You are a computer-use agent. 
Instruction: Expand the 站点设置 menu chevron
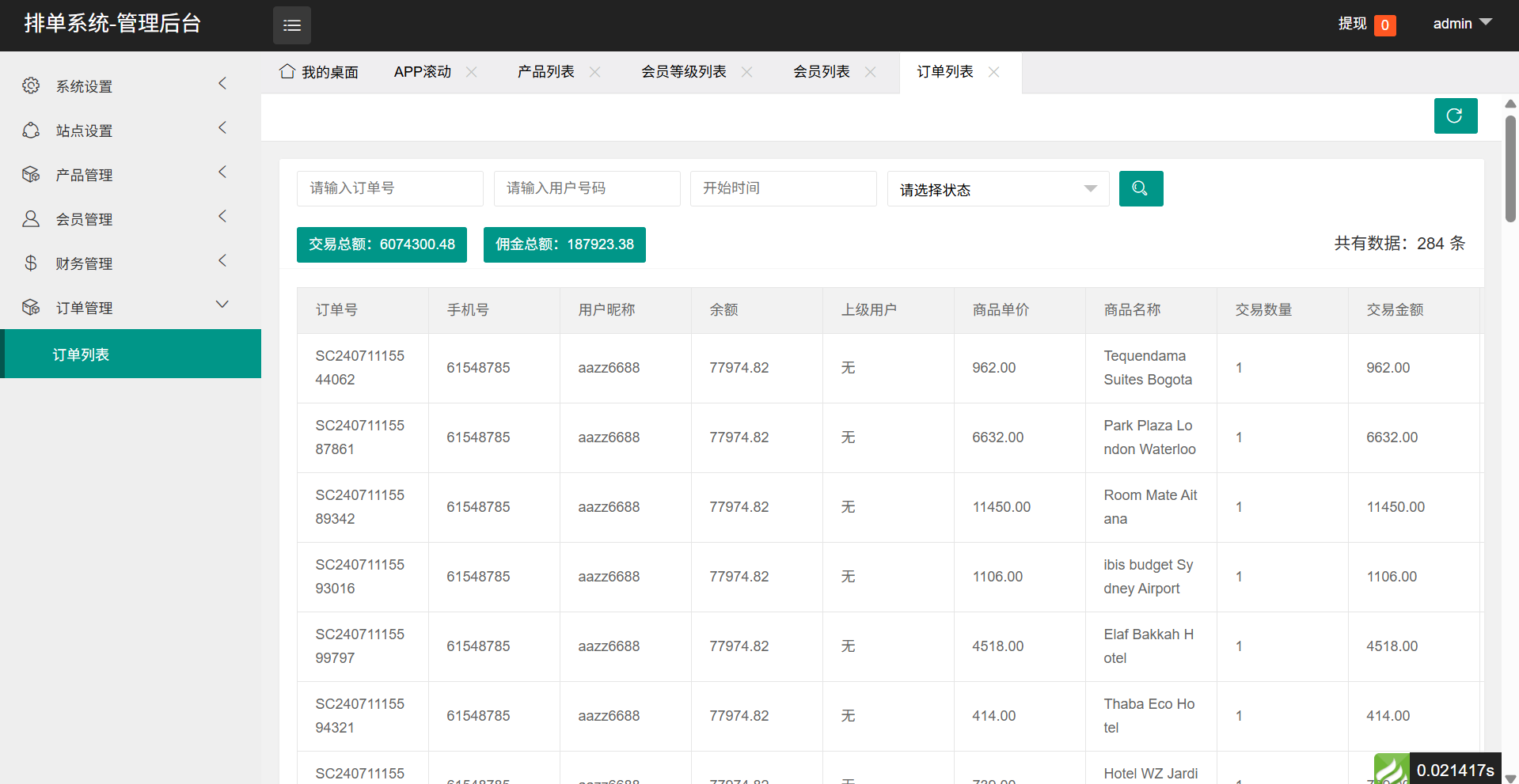[222, 127]
